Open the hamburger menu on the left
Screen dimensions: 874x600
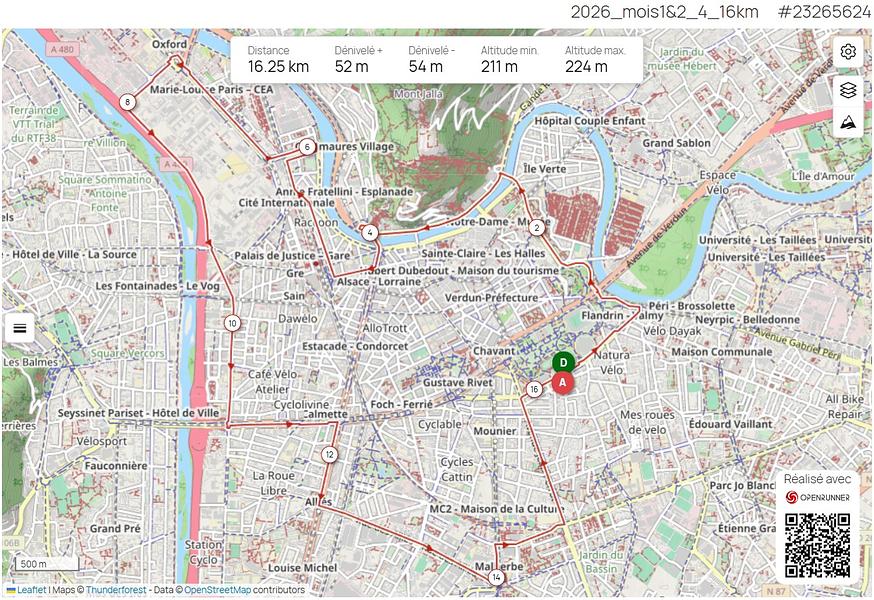20,328
